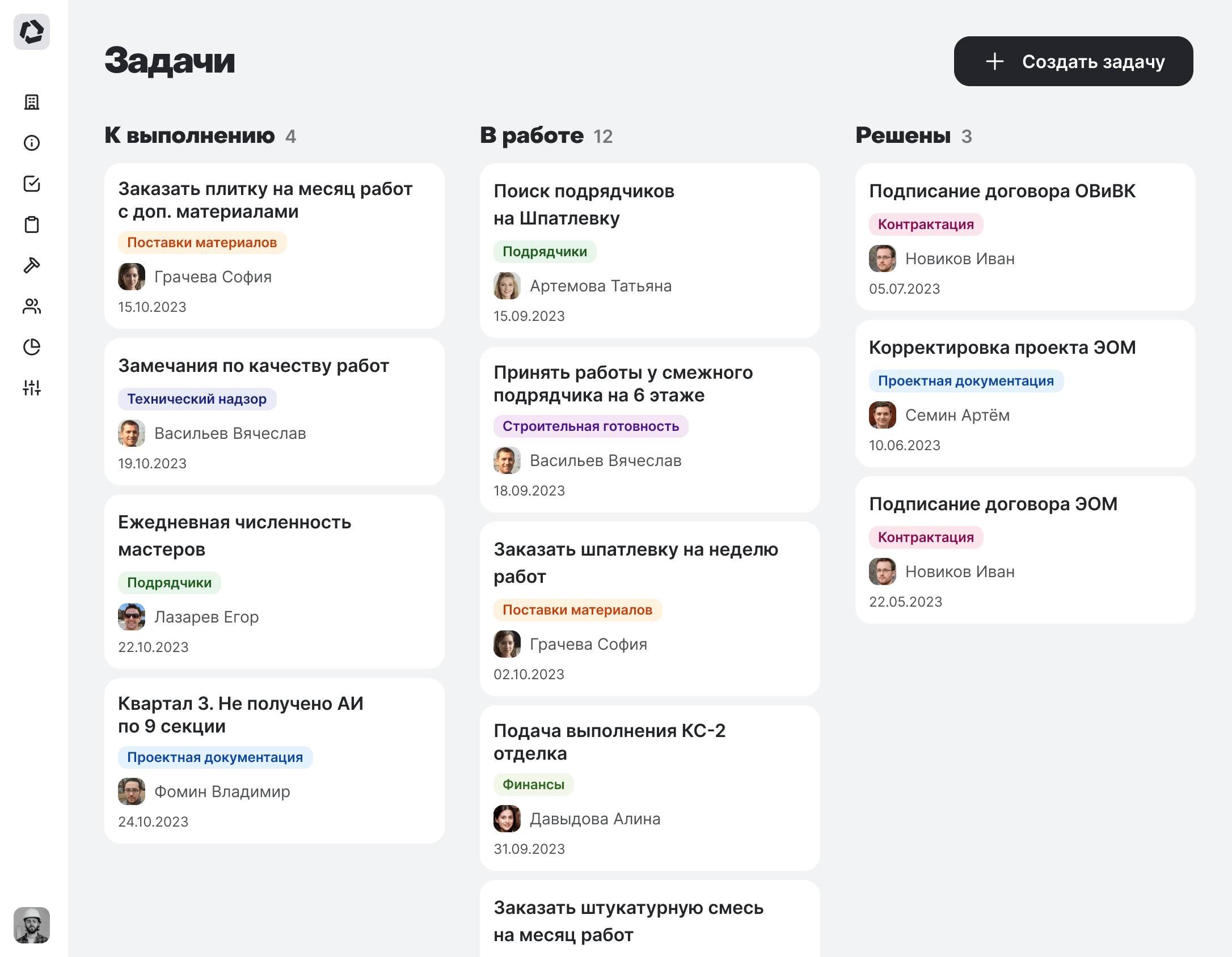Click the Технический надзор tag

click(x=197, y=399)
